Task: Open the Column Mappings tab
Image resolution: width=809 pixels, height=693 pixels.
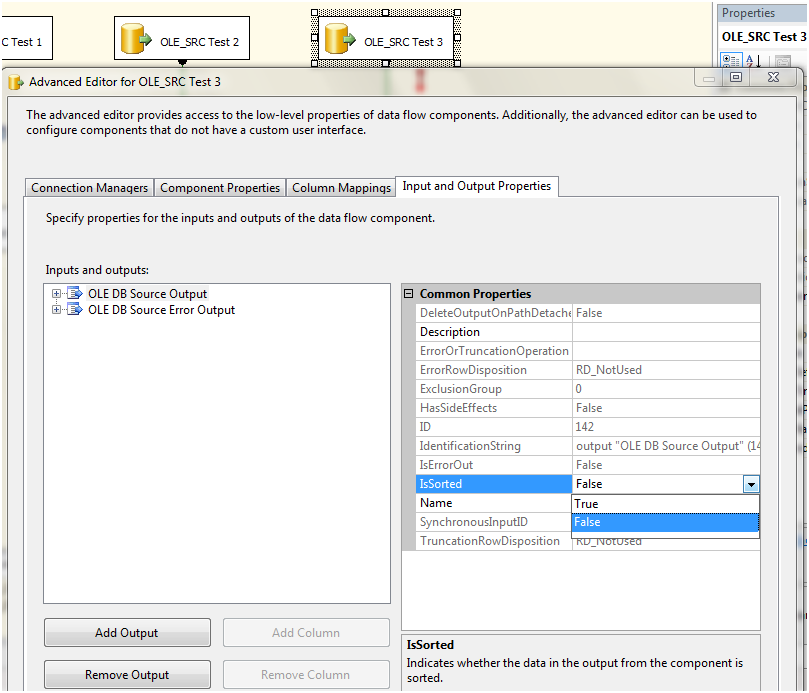Action: (x=340, y=187)
